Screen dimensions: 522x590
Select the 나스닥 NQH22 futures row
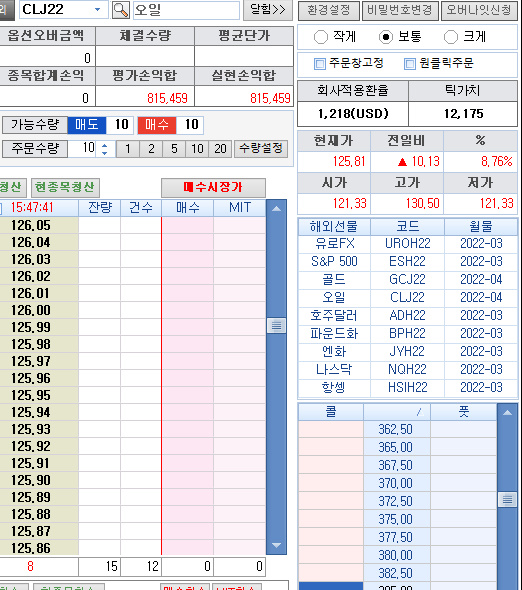tap(408, 370)
